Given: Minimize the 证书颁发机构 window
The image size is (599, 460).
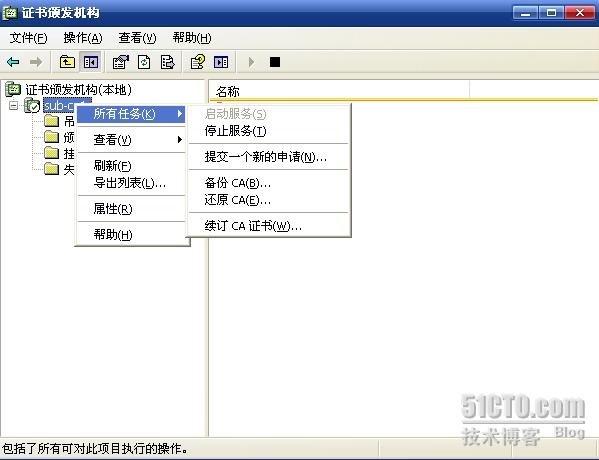Looking at the screenshot, I should (x=526, y=13).
